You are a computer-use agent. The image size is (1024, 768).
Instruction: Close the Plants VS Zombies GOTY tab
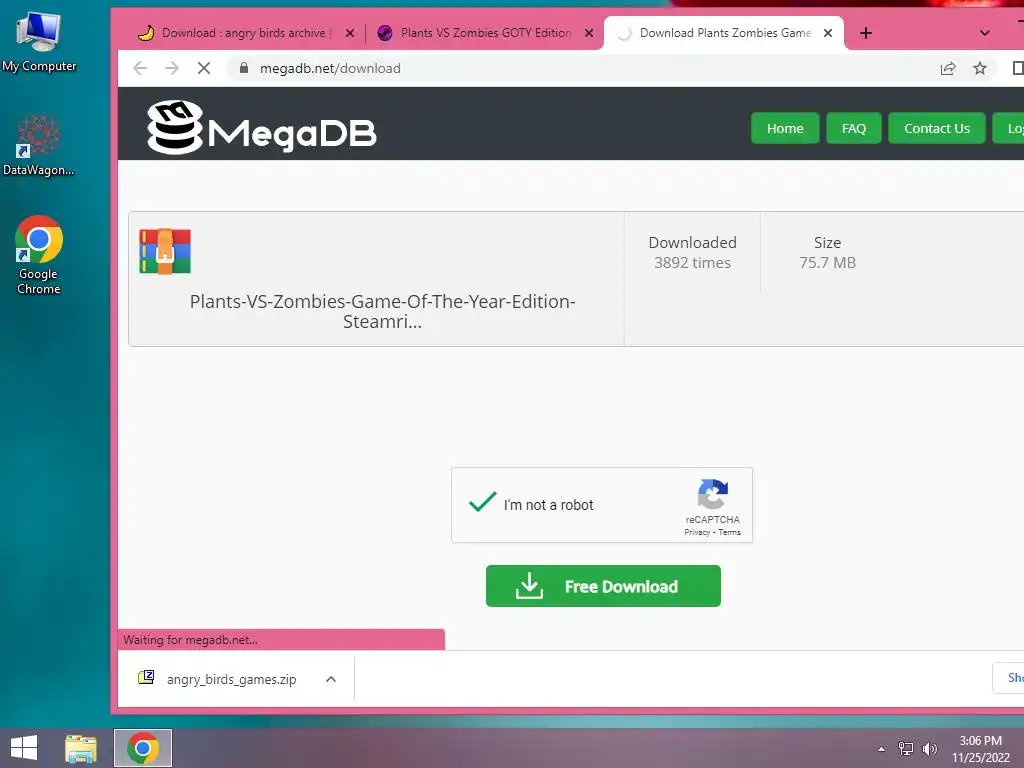[x=589, y=33]
